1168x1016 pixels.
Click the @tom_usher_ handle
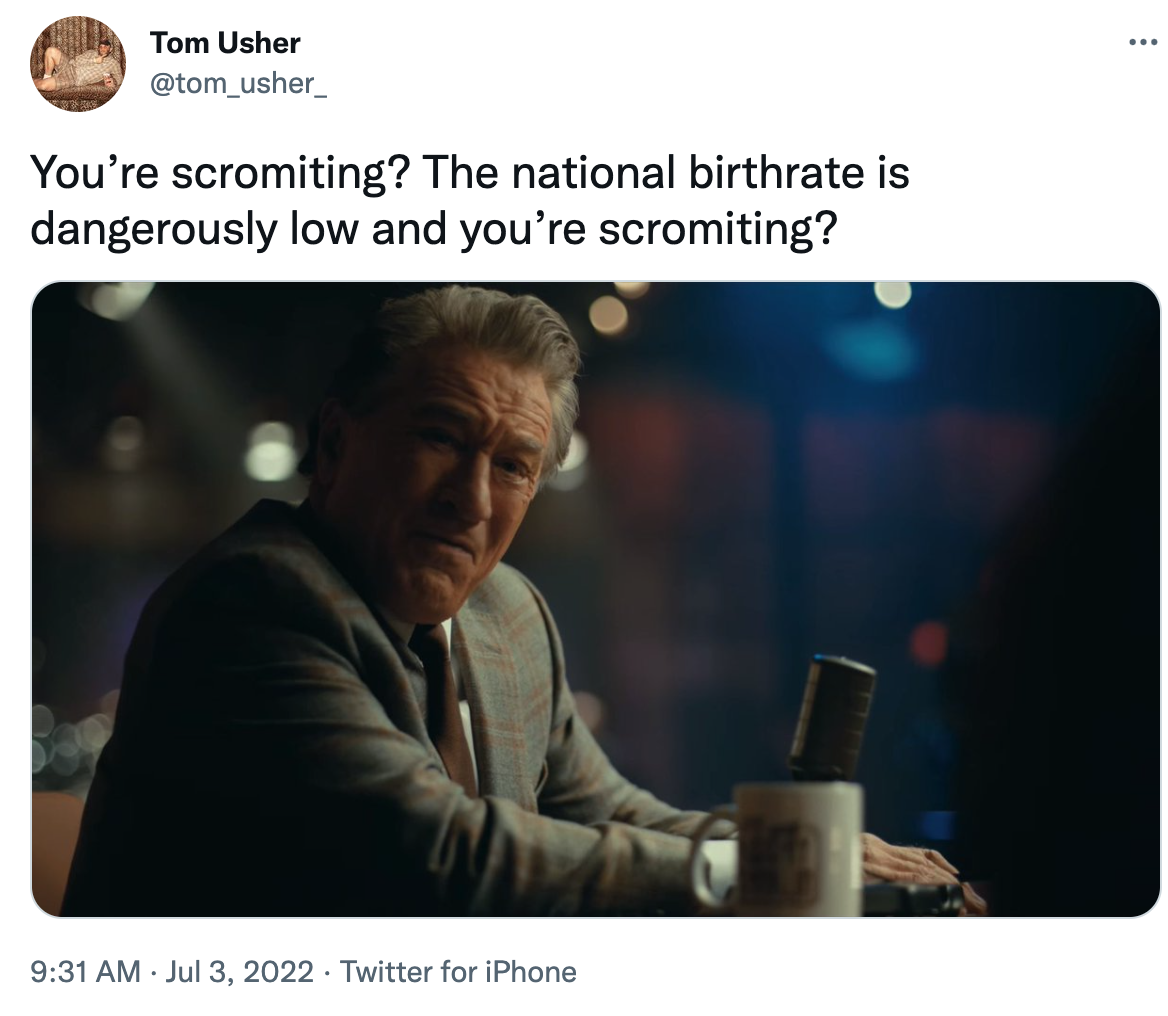(x=237, y=83)
